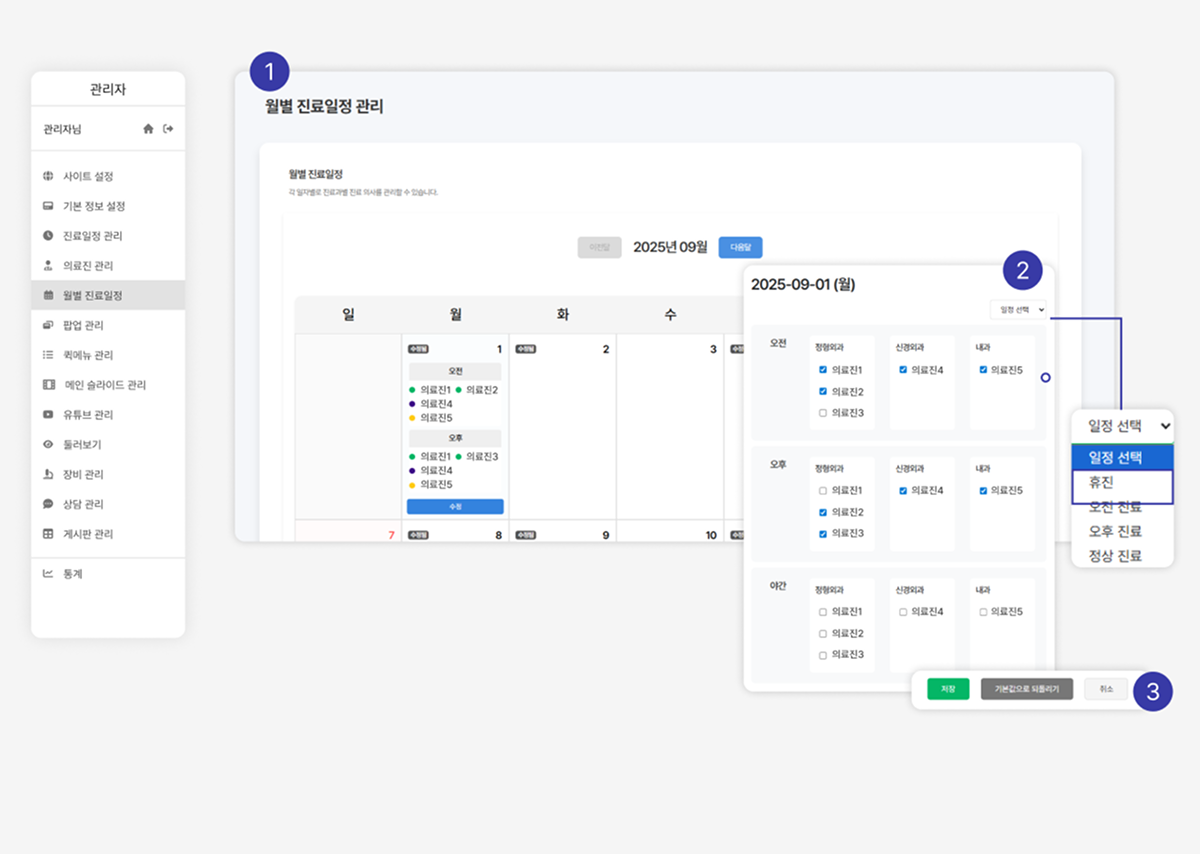This screenshot has width=1200, height=854.
Task: Click the list icon beside 퀵메뉴 관리
Action: pyautogui.click(x=48, y=355)
